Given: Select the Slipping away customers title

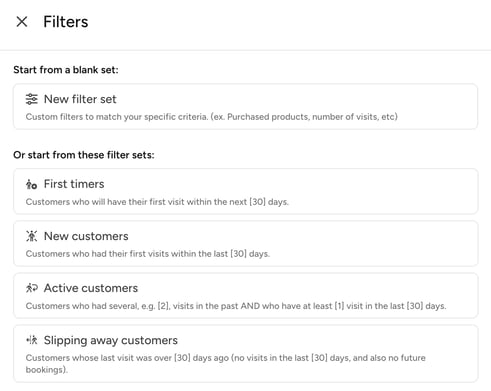Looking at the screenshot, I should point(111,340).
